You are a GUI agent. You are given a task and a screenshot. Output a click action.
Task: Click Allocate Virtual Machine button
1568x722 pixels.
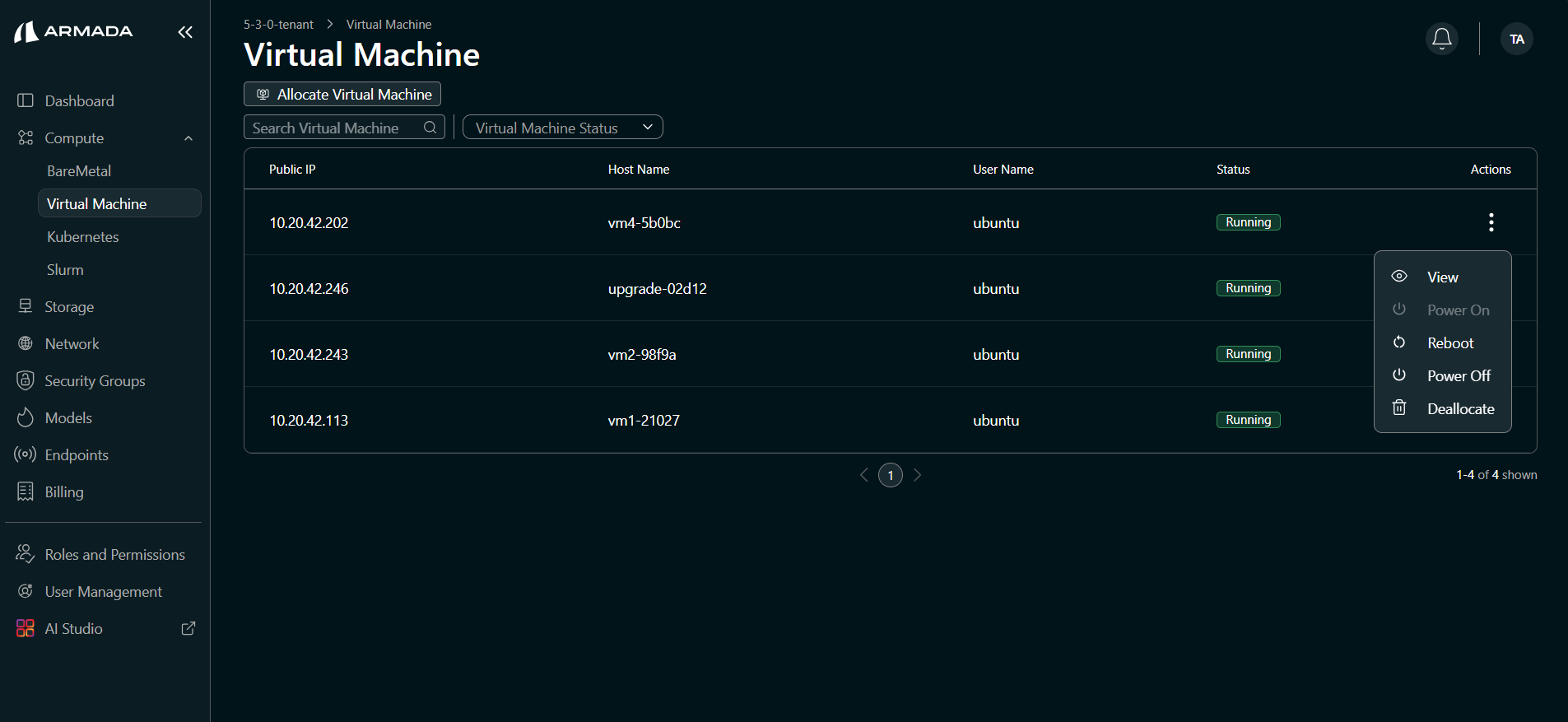(342, 95)
